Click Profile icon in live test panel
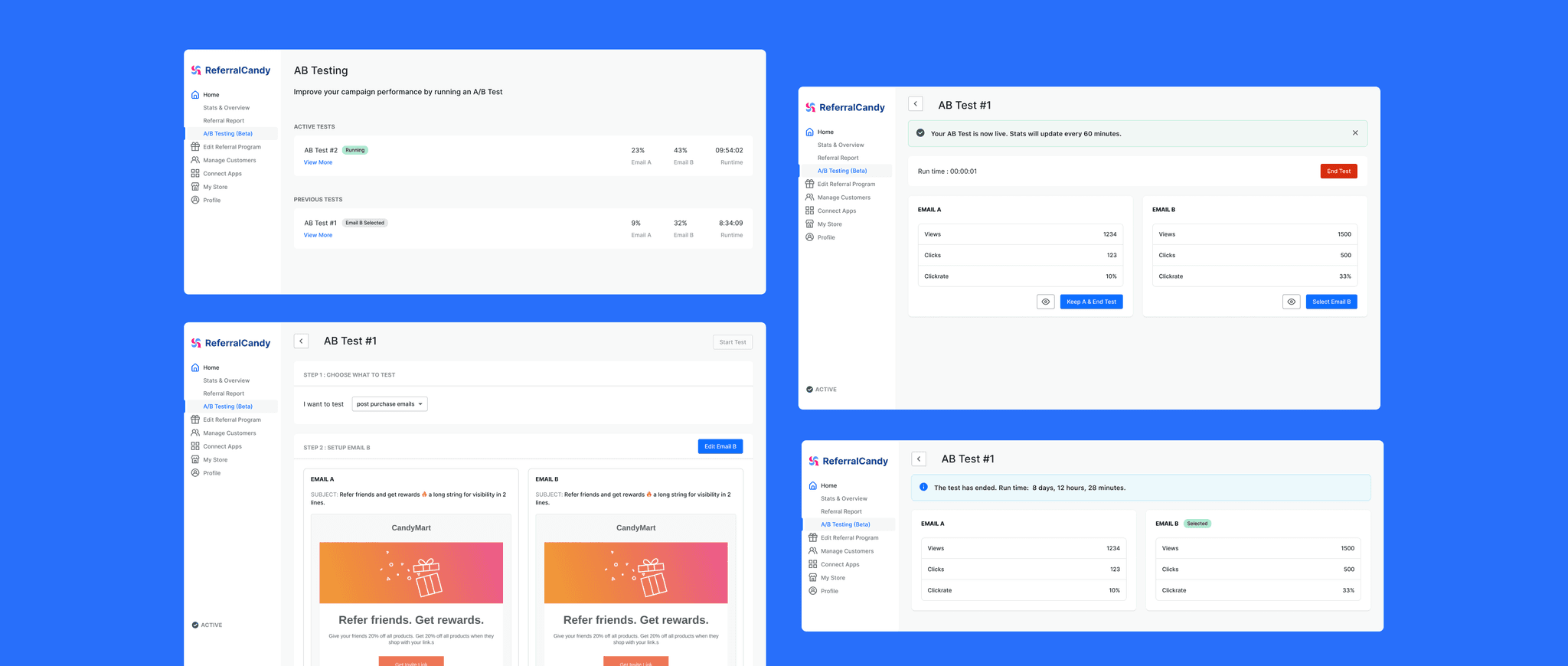 point(809,237)
